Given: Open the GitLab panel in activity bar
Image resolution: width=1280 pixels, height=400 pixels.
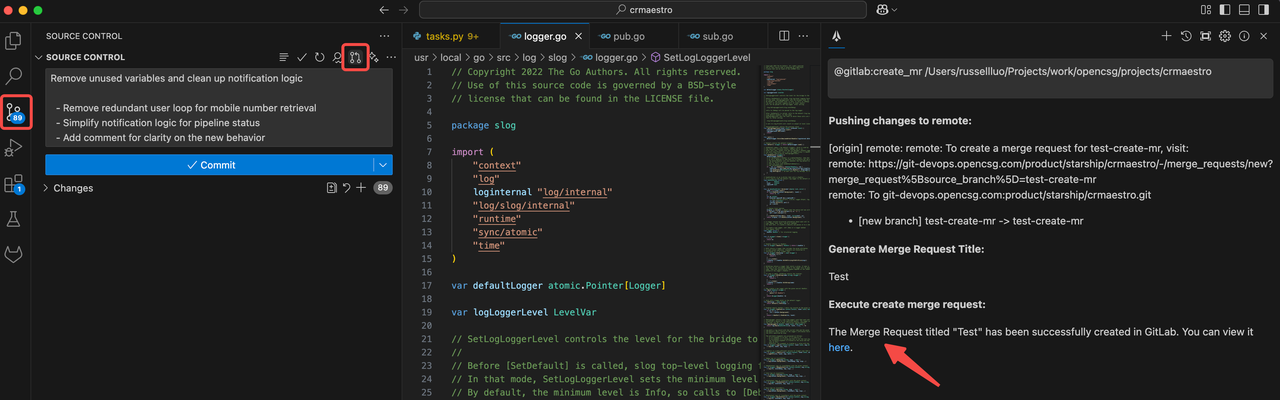Looking at the screenshot, I should [x=15, y=254].
